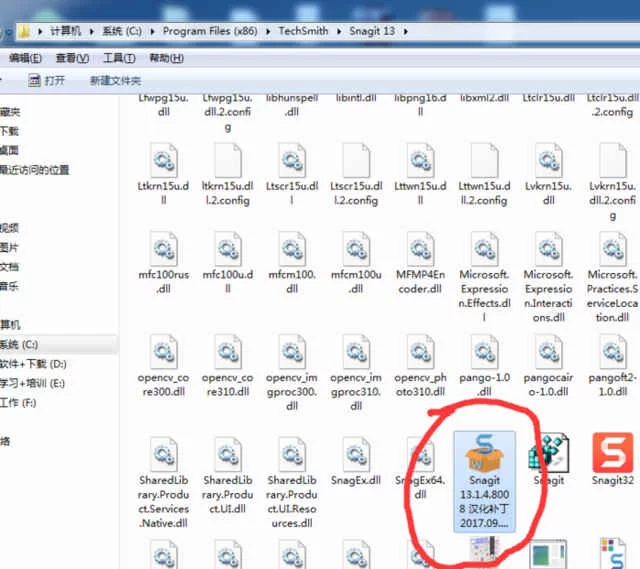Select the mfcm100.dll file
Image resolution: width=640 pixels, height=569 pixels.
click(x=292, y=263)
